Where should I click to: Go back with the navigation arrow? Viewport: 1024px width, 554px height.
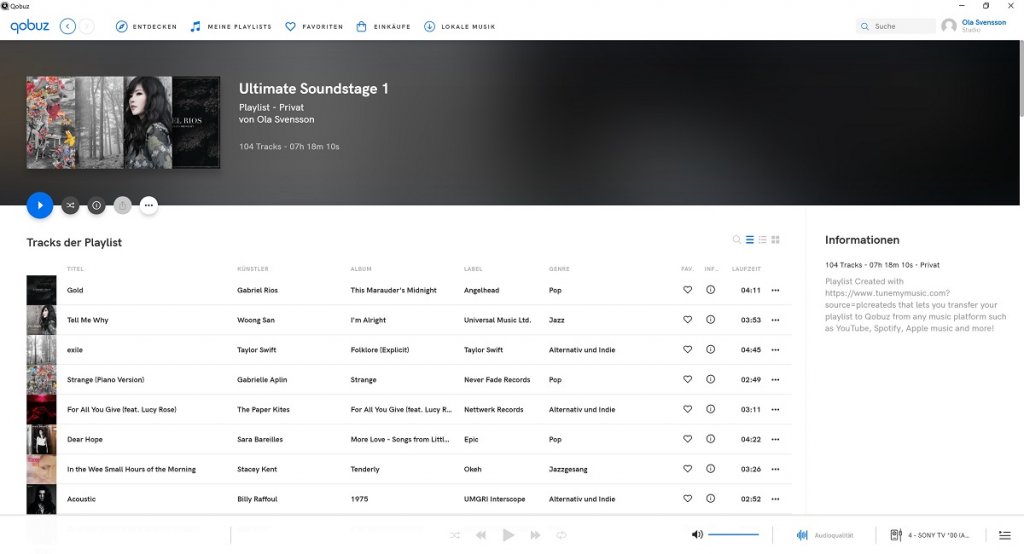[x=67, y=26]
